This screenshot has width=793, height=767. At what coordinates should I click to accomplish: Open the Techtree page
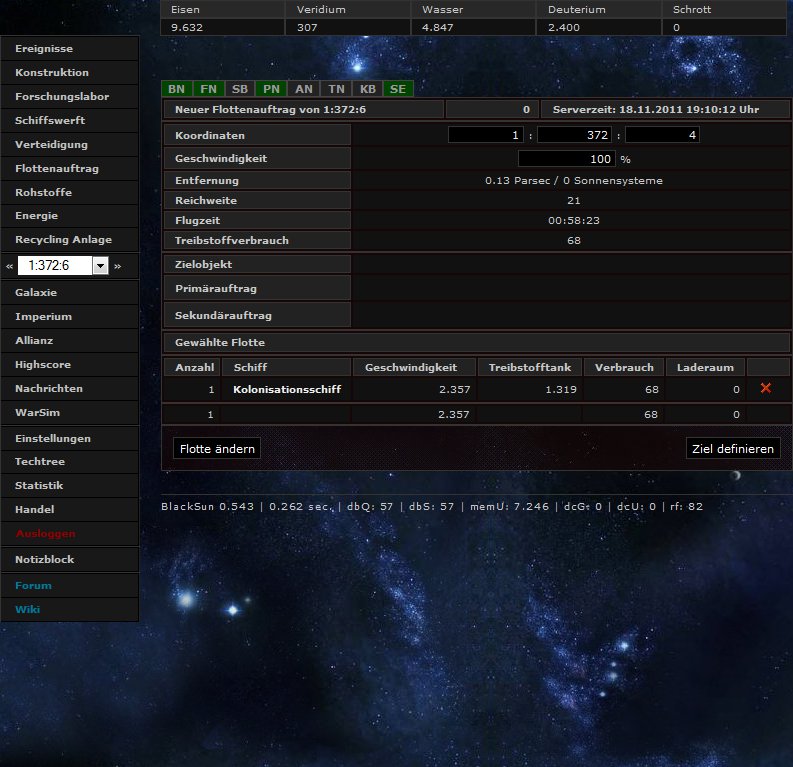70,462
